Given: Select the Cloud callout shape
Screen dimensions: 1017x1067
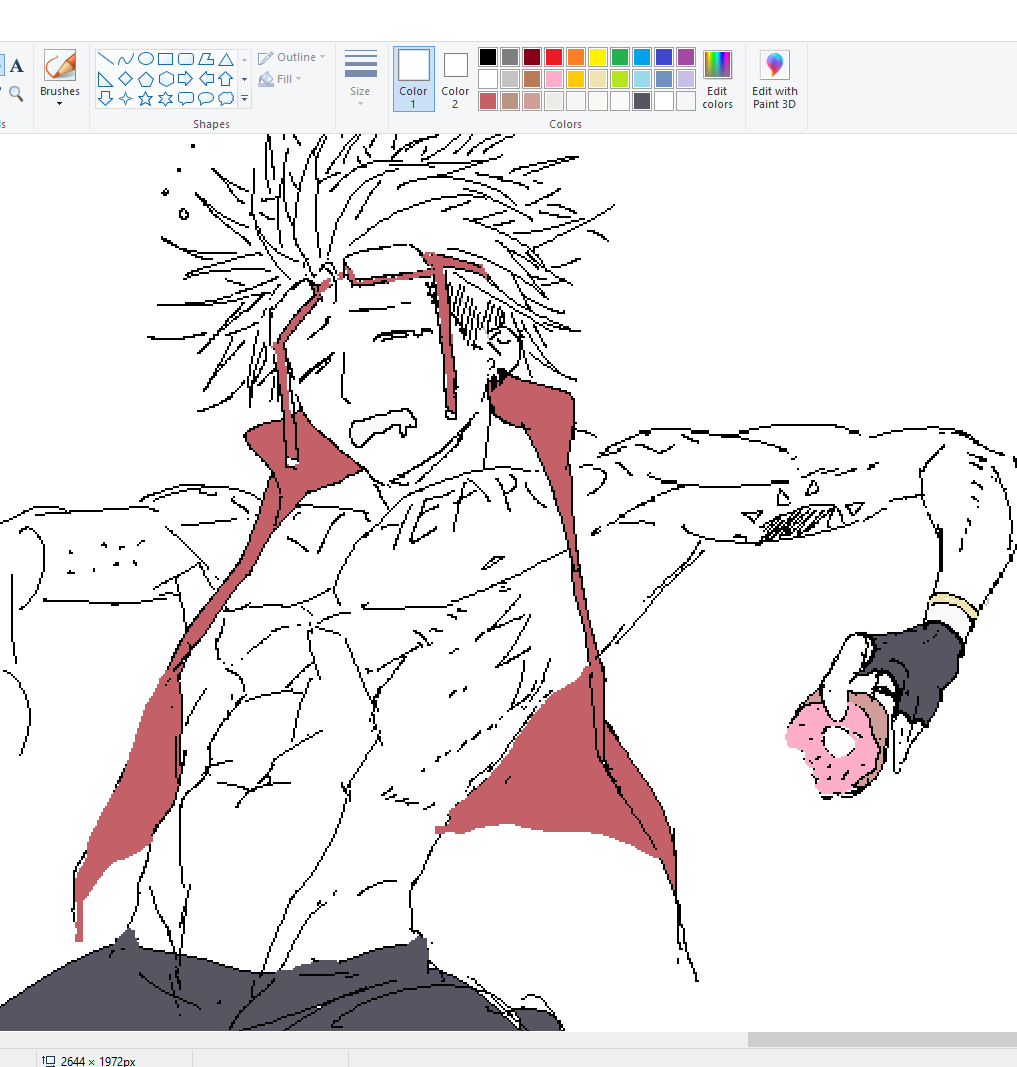Looking at the screenshot, I should [x=226, y=99].
